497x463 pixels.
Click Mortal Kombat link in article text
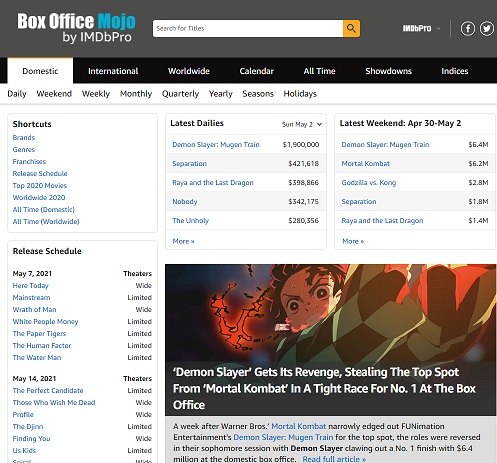click(x=299, y=426)
